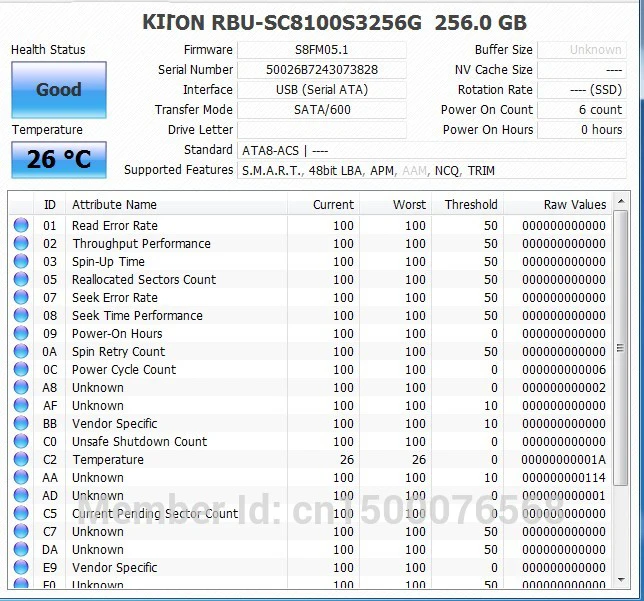Click the status orb for Reallocated Sectors Count
The width and height of the screenshot is (644, 601).
(21, 279)
